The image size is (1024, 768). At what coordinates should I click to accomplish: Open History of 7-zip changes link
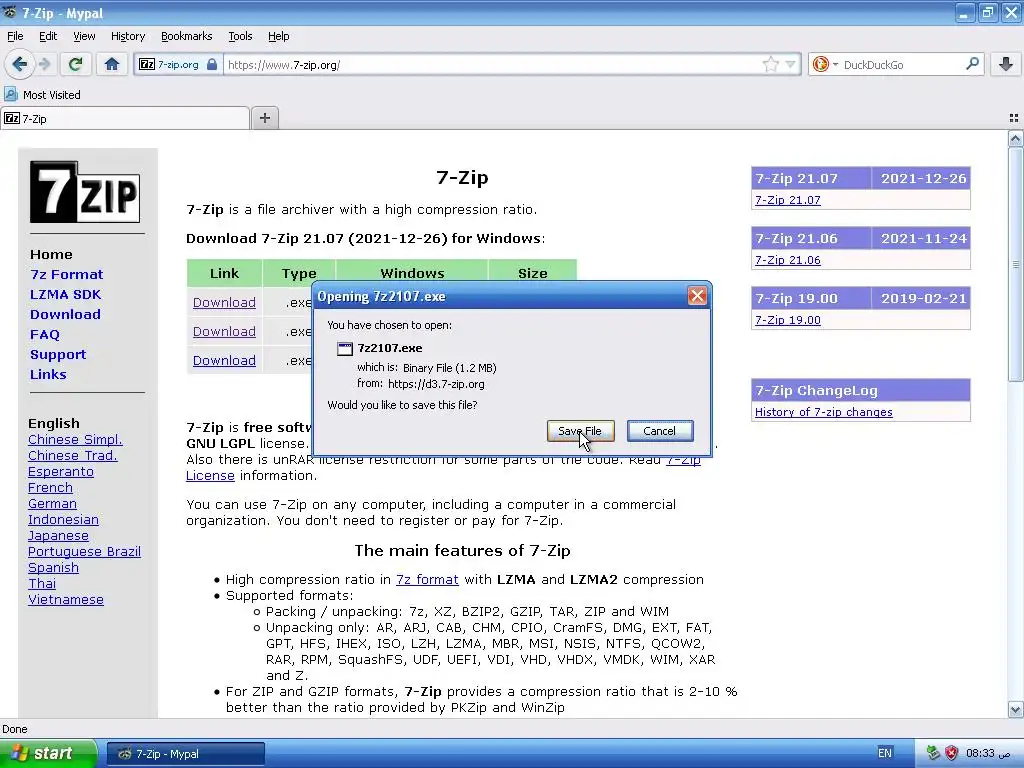(x=824, y=412)
